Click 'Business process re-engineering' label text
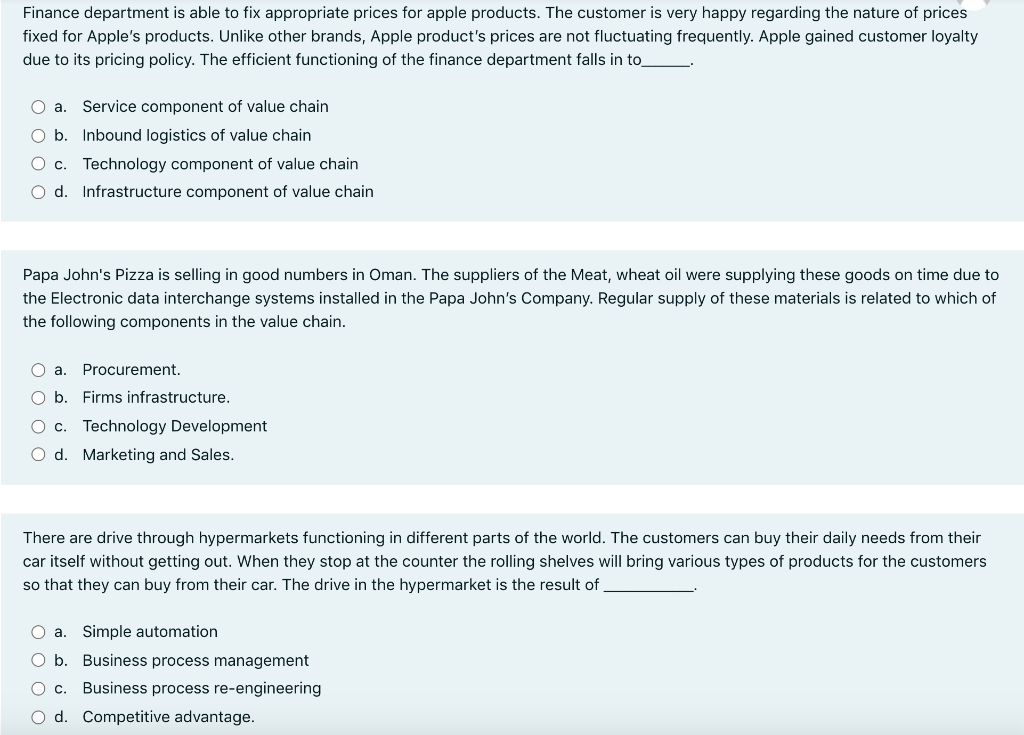1024x735 pixels. (202, 688)
